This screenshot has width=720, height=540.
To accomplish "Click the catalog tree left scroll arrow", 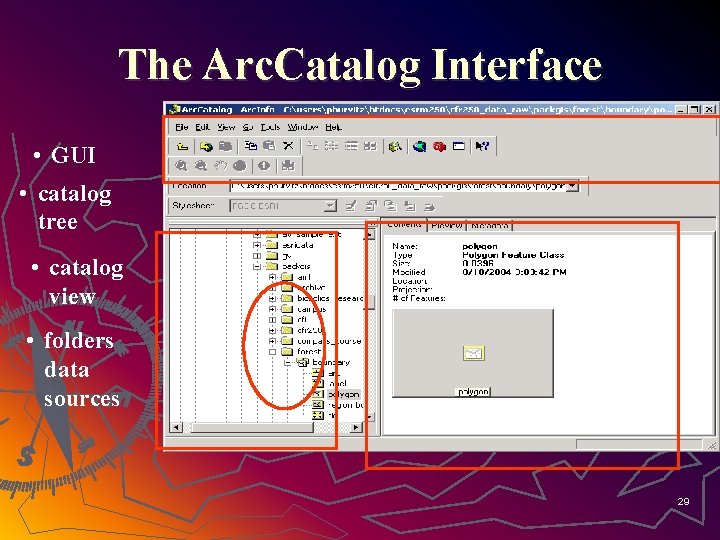I will click(x=175, y=428).
